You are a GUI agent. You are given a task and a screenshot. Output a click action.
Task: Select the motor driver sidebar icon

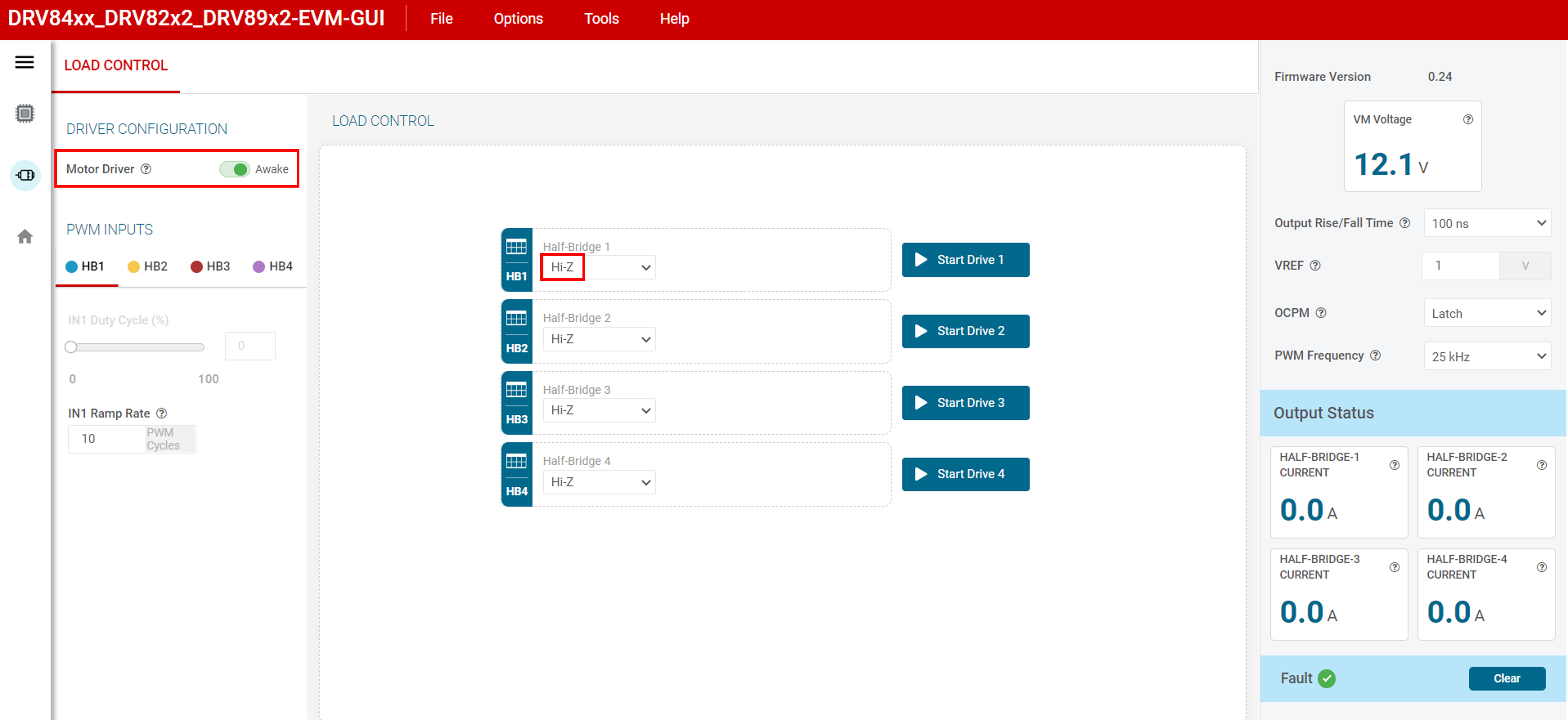(x=25, y=175)
